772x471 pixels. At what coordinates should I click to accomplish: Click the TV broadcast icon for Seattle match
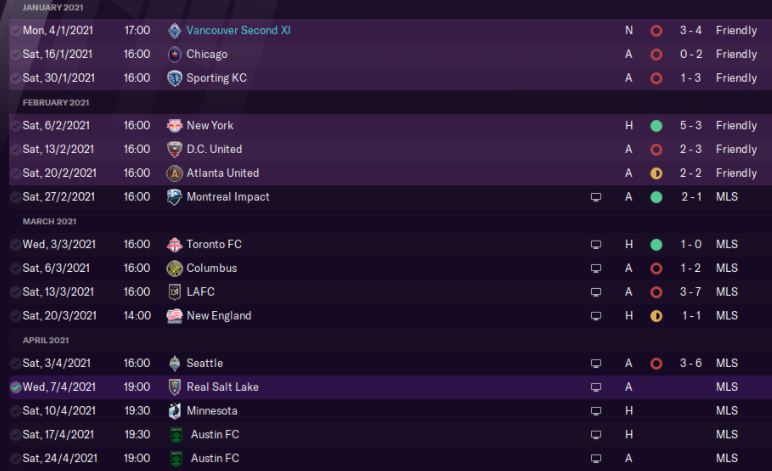point(597,363)
